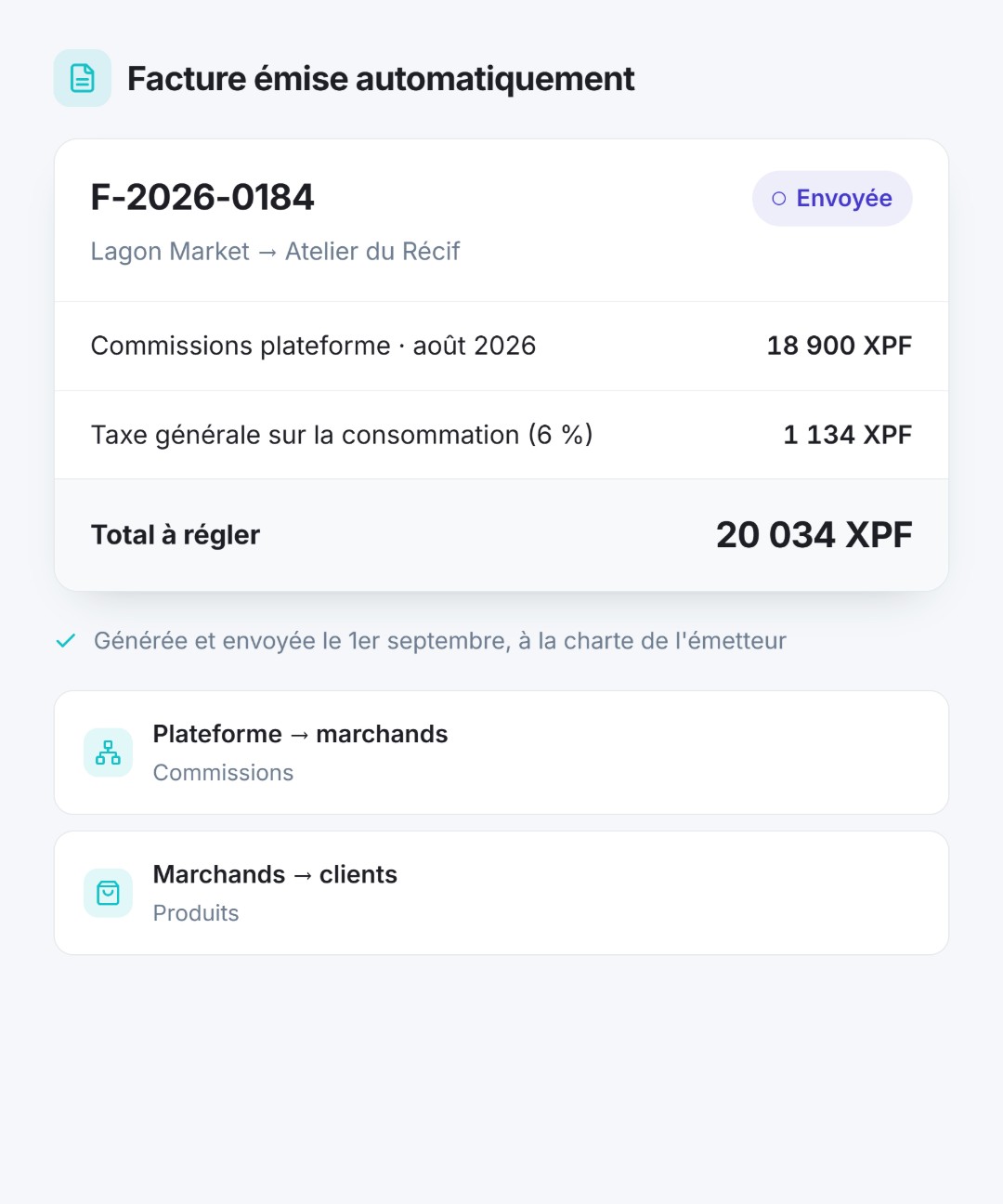Viewport: 1003px width, 1204px height.
Task: Click the circle icon in Envoyée badge
Action: pos(779,199)
